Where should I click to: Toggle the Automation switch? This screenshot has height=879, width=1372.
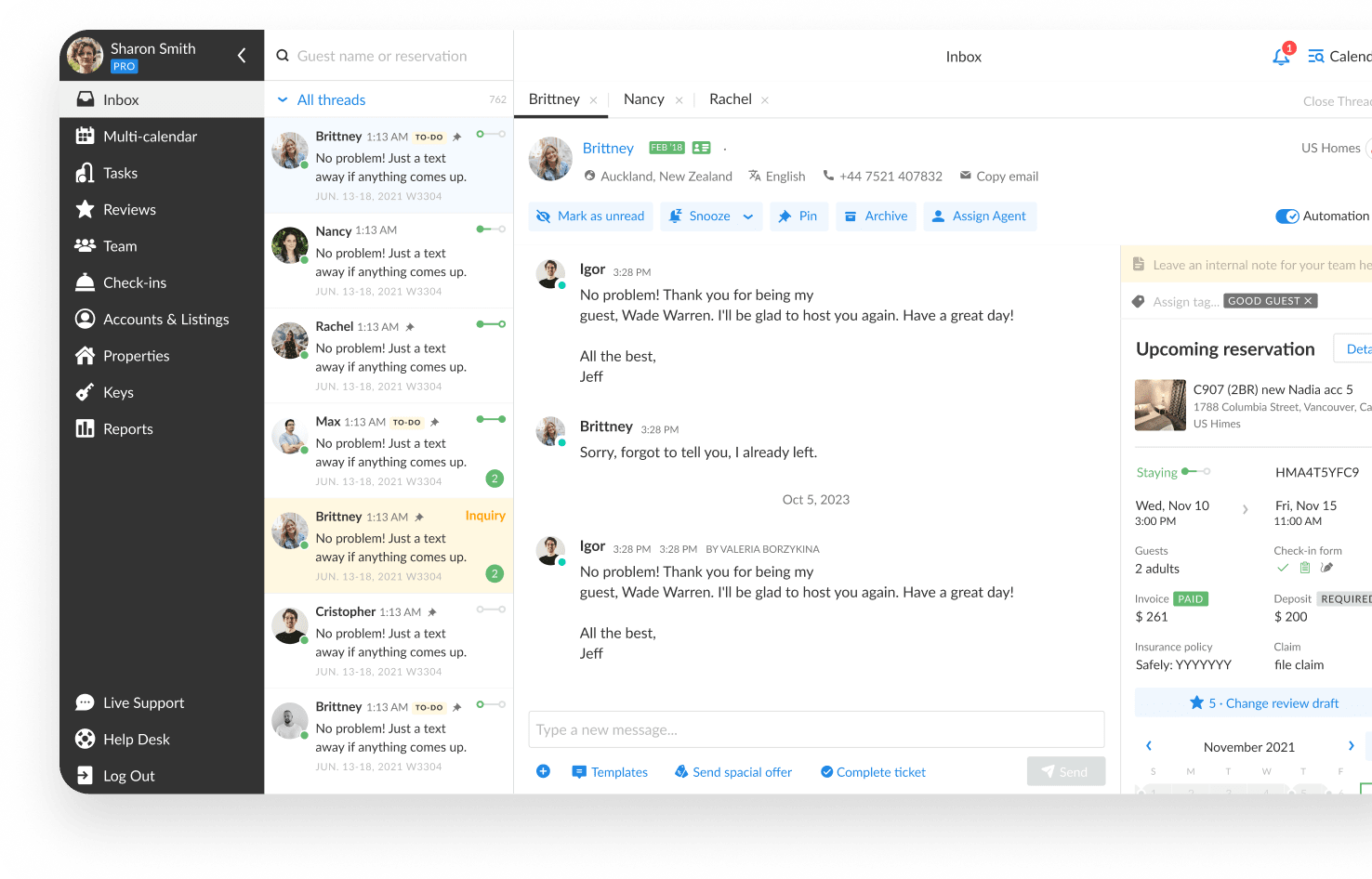click(1286, 216)
